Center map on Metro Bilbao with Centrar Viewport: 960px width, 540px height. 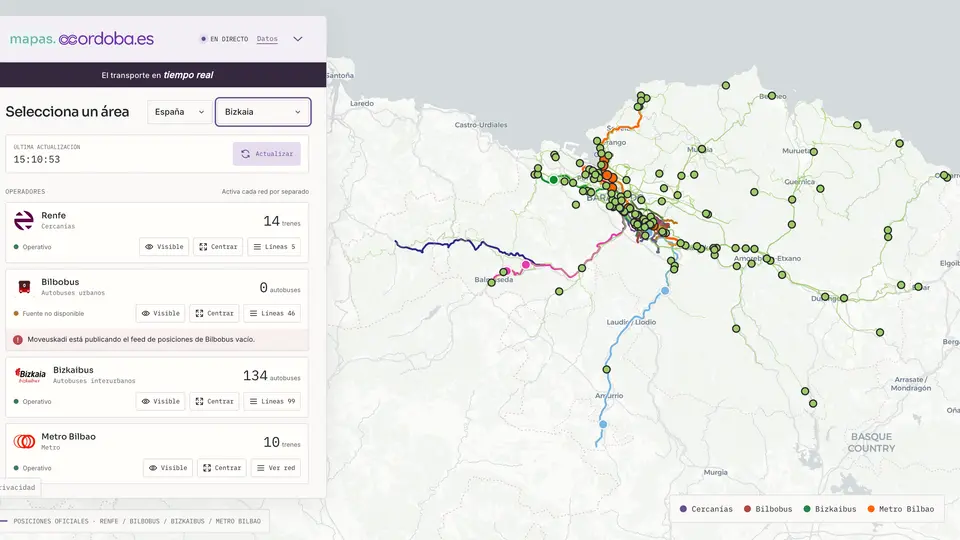pyautogui.click(x=222, y=468)
